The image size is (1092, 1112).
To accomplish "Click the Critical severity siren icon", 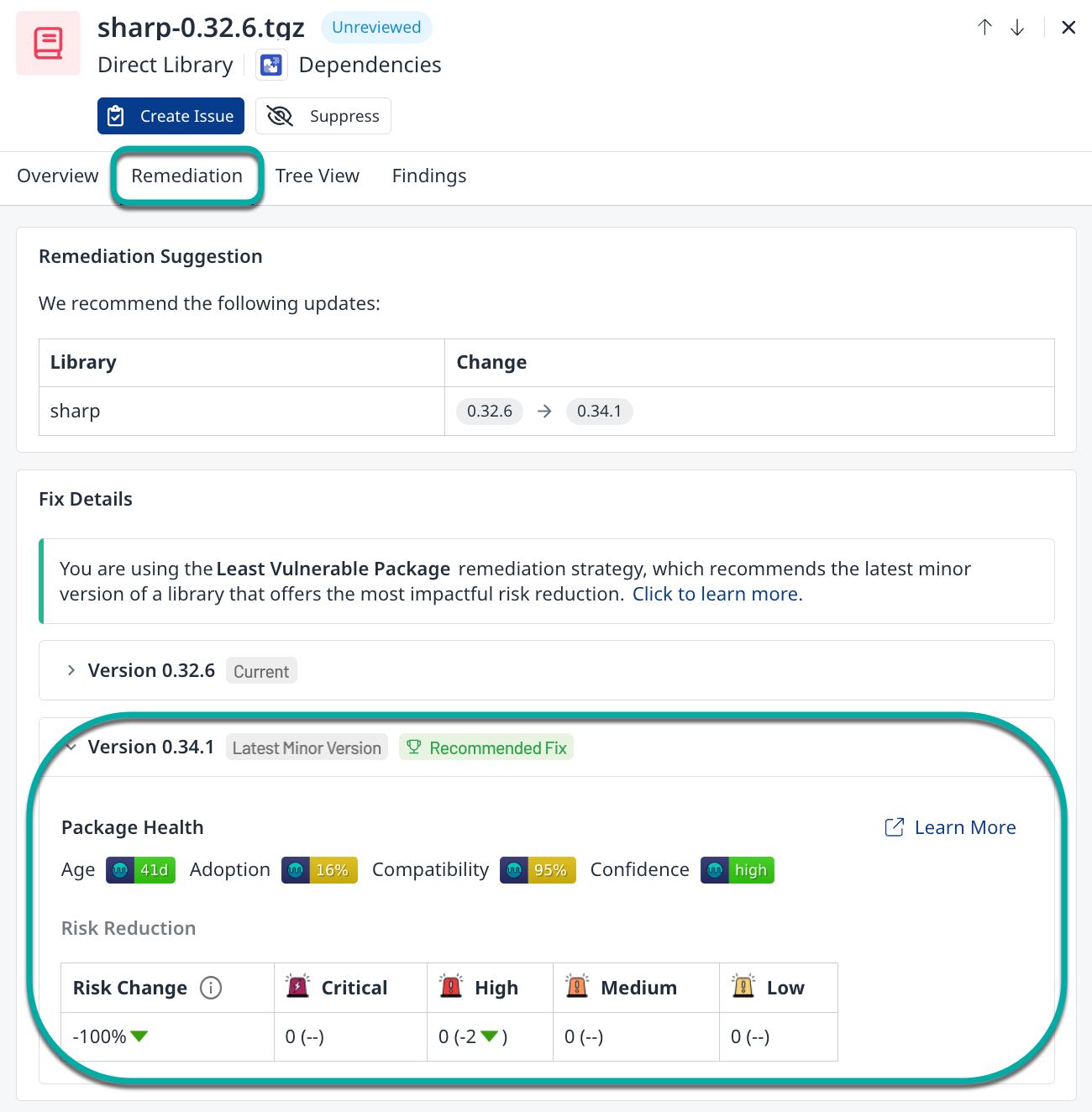I will [x=297, y=986].
